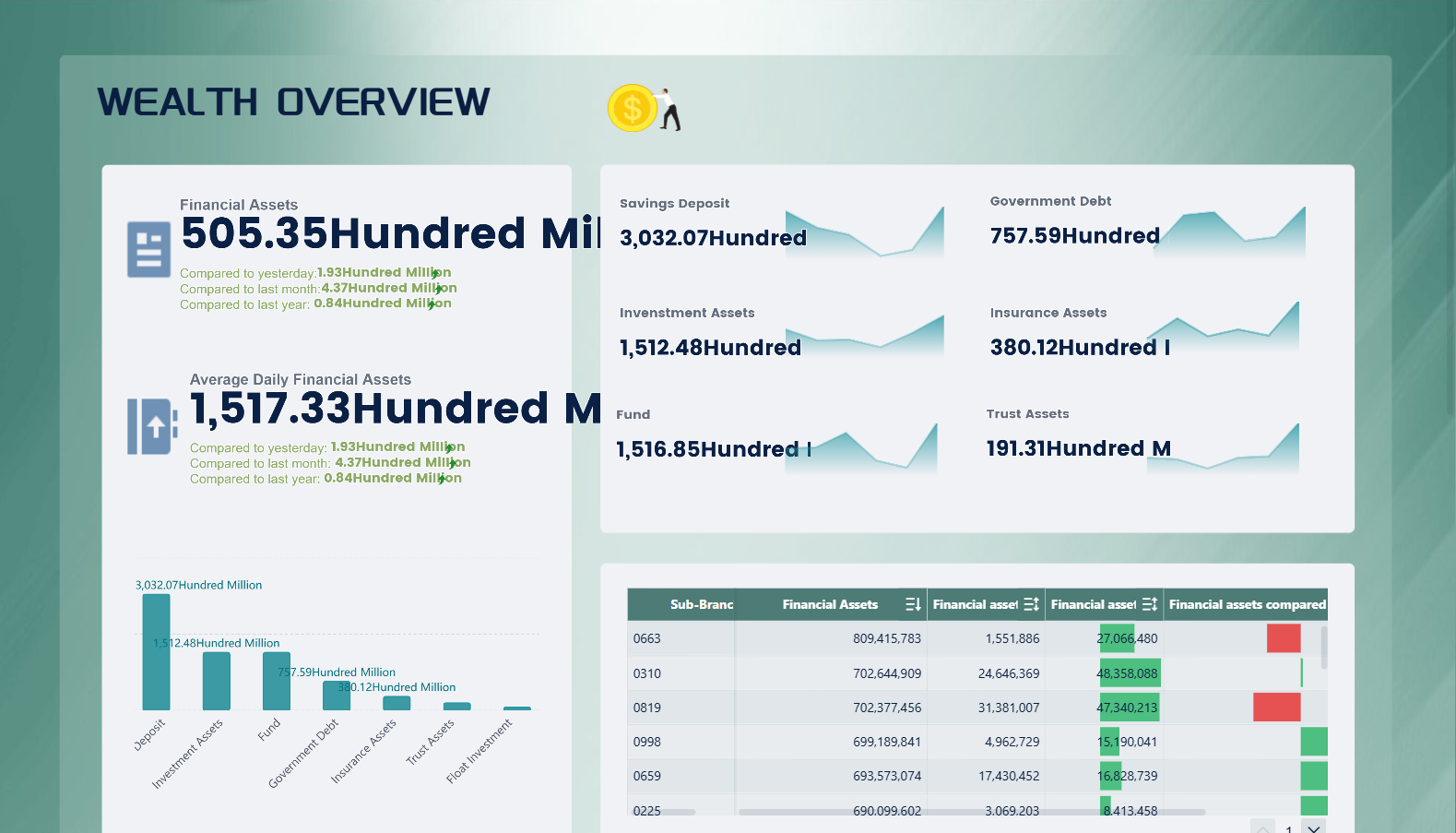
Task: Click the Trust Assets sparkline chart
Action: [1223, 450]
